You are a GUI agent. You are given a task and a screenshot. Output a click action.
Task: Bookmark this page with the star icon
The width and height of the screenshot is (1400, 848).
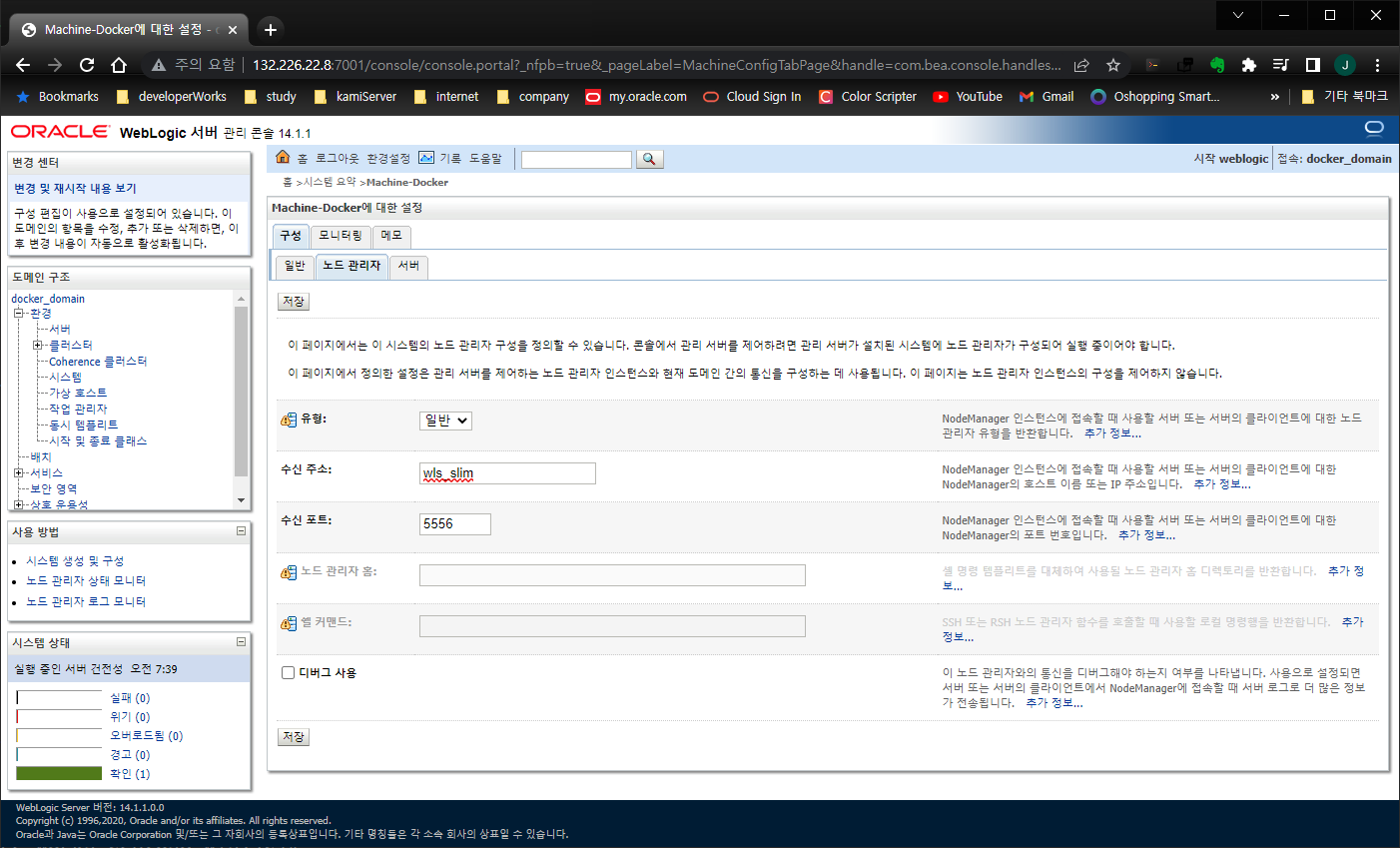click(x=1113, y=65)
